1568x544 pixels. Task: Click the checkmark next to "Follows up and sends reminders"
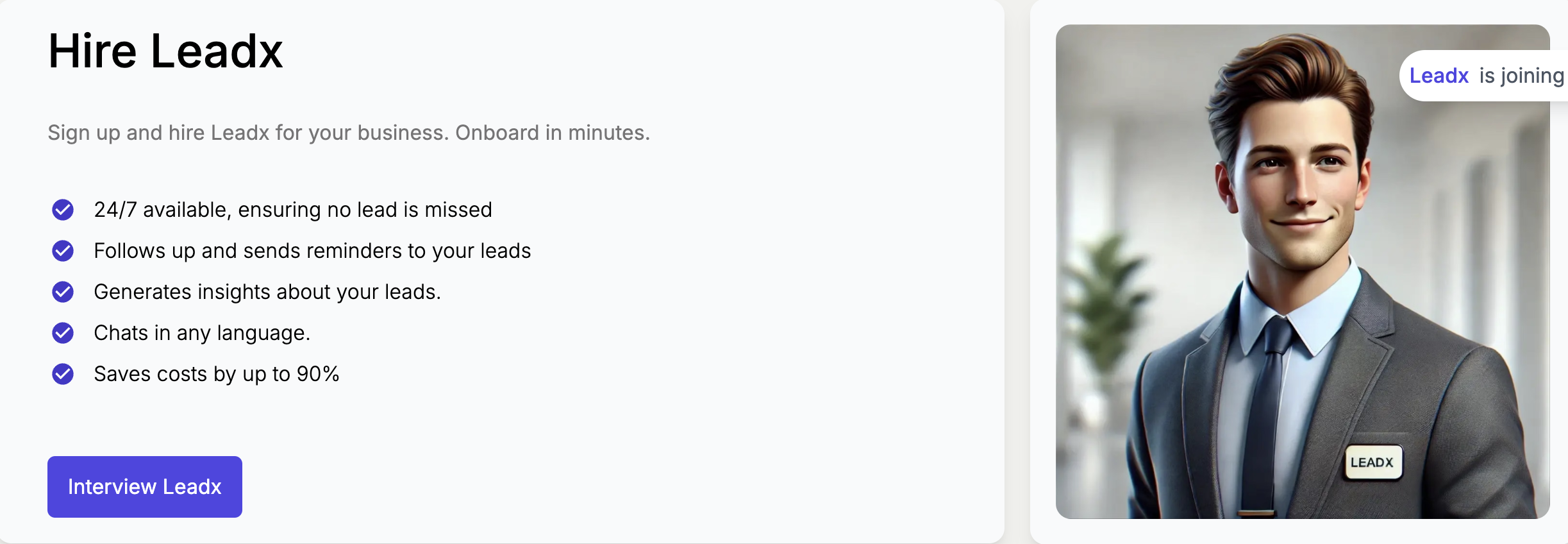[x=63, y=251]
